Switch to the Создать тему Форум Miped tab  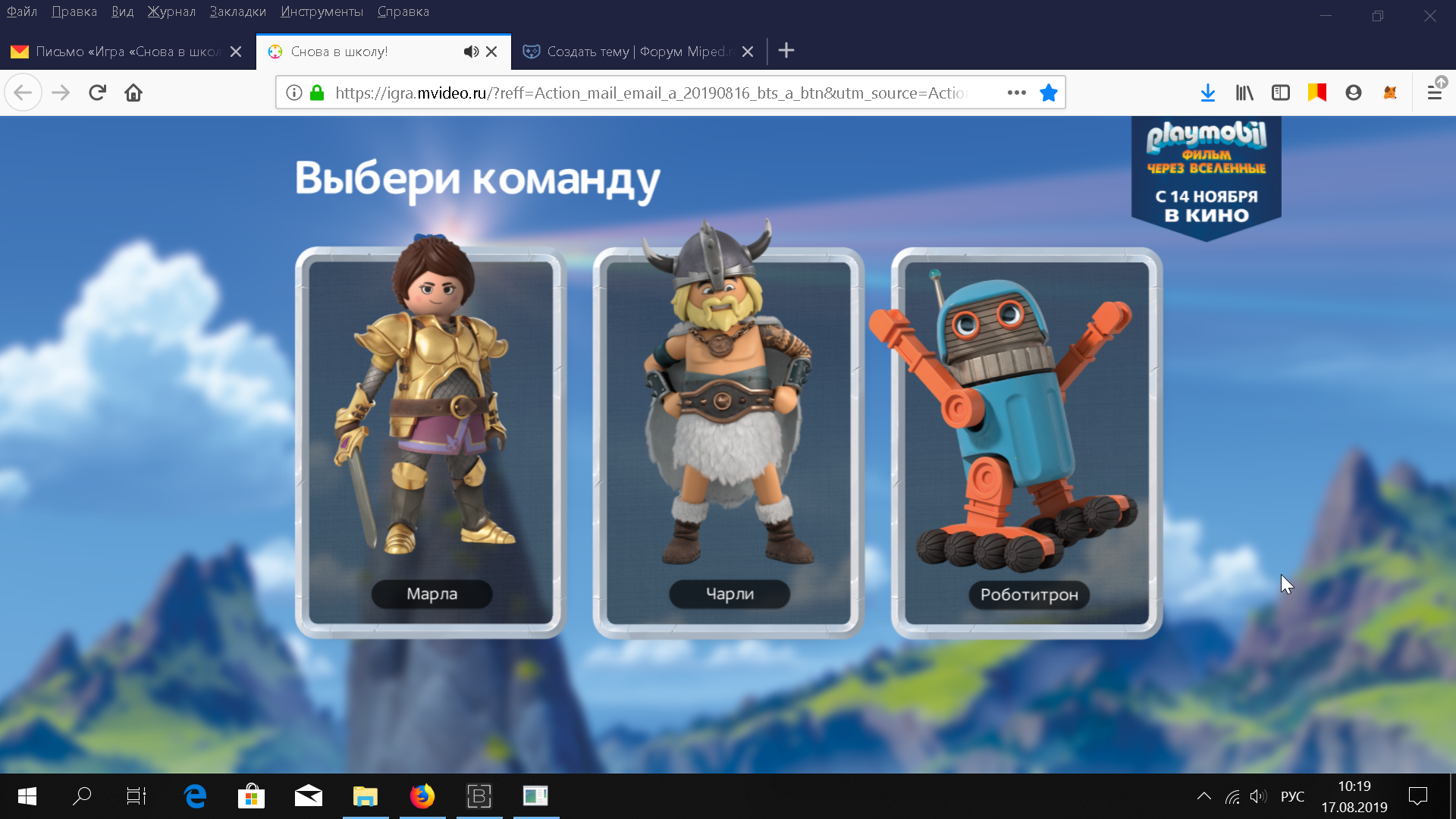[639, 52]
